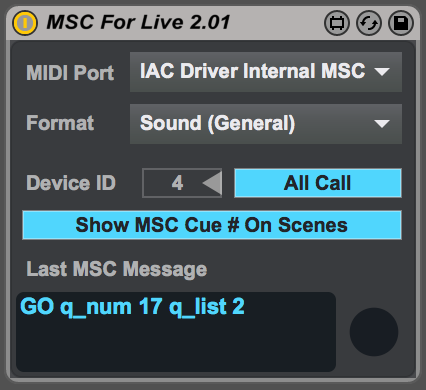Click the Device ID number box
The height and width of the screenshot is (390, 426).
coord(182,183)
